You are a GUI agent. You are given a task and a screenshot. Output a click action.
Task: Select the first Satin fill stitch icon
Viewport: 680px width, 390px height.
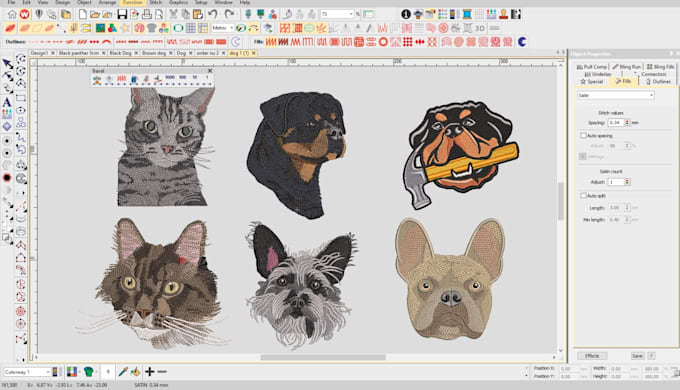(x=271, y=42)
